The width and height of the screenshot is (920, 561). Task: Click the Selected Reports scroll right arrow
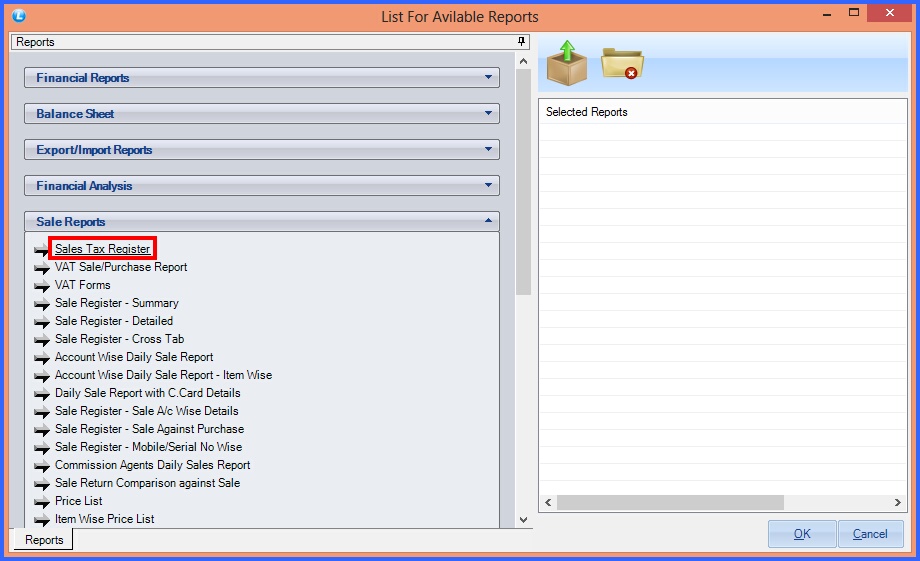point(897,502)
